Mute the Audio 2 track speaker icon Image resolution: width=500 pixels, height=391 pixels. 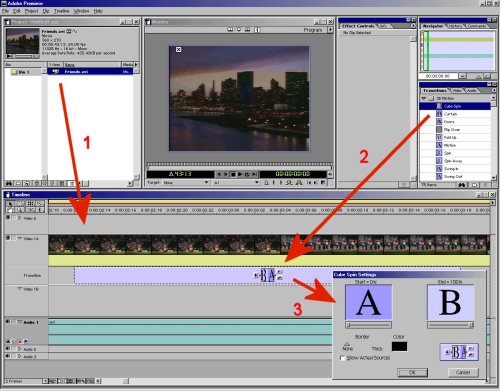(x=8, y=349)
